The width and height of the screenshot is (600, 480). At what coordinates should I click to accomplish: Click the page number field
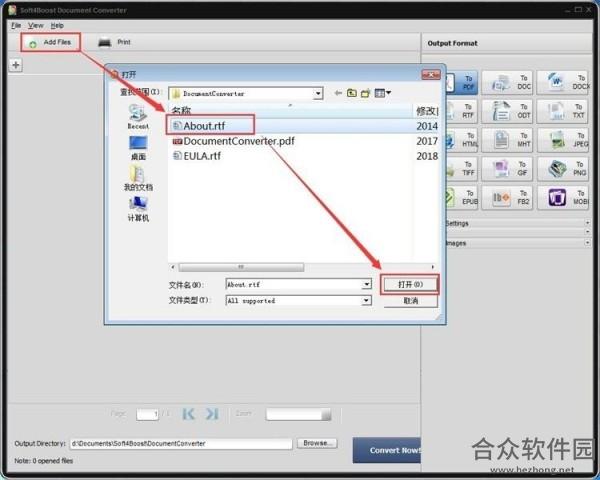(x=147, y=414)
